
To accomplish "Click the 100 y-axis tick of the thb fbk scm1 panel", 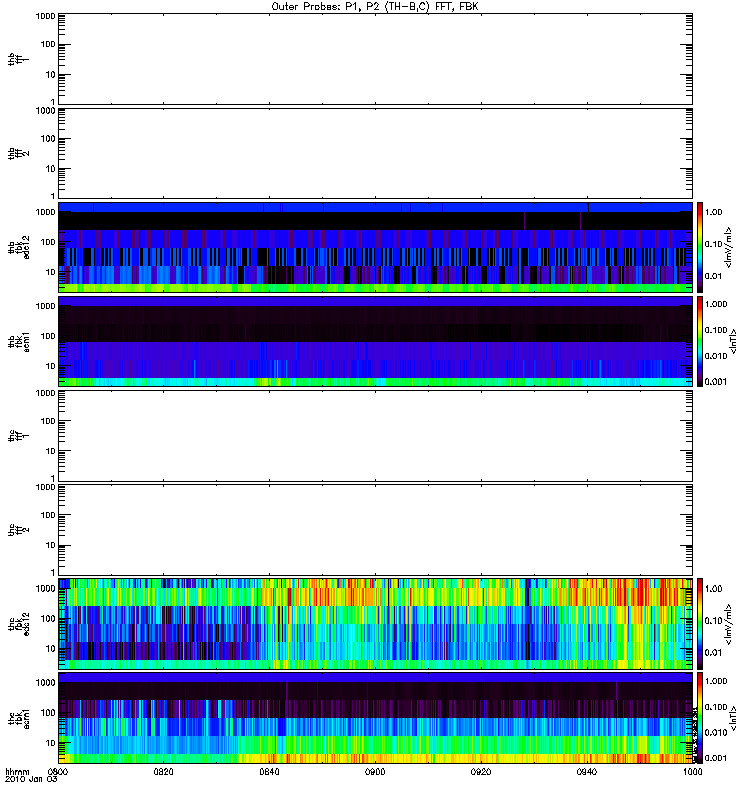I will [48, 336].
